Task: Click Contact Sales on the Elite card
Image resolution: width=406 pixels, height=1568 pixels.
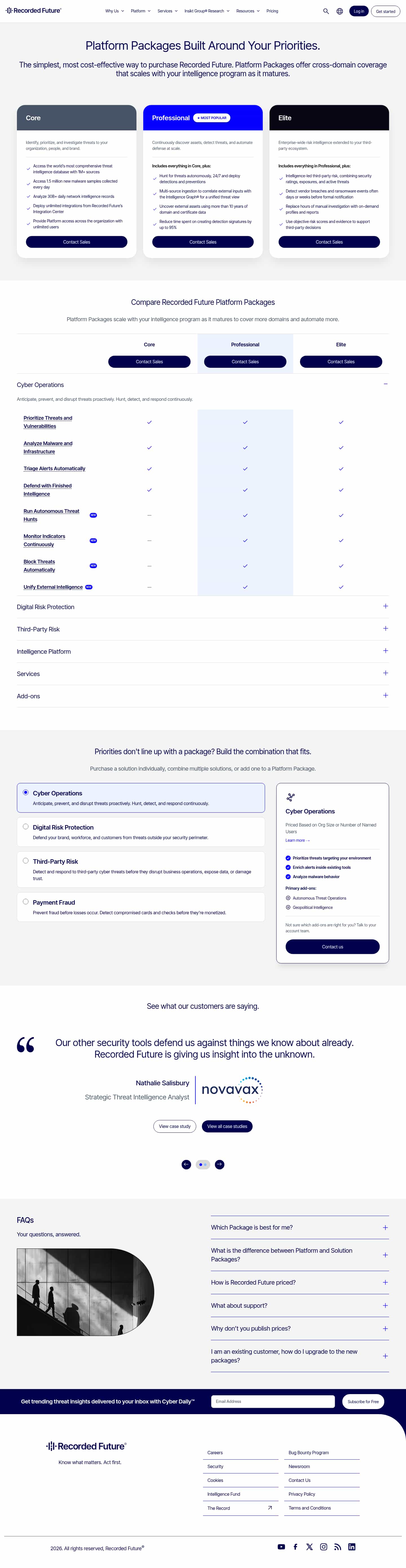Action: pos(329,242)
